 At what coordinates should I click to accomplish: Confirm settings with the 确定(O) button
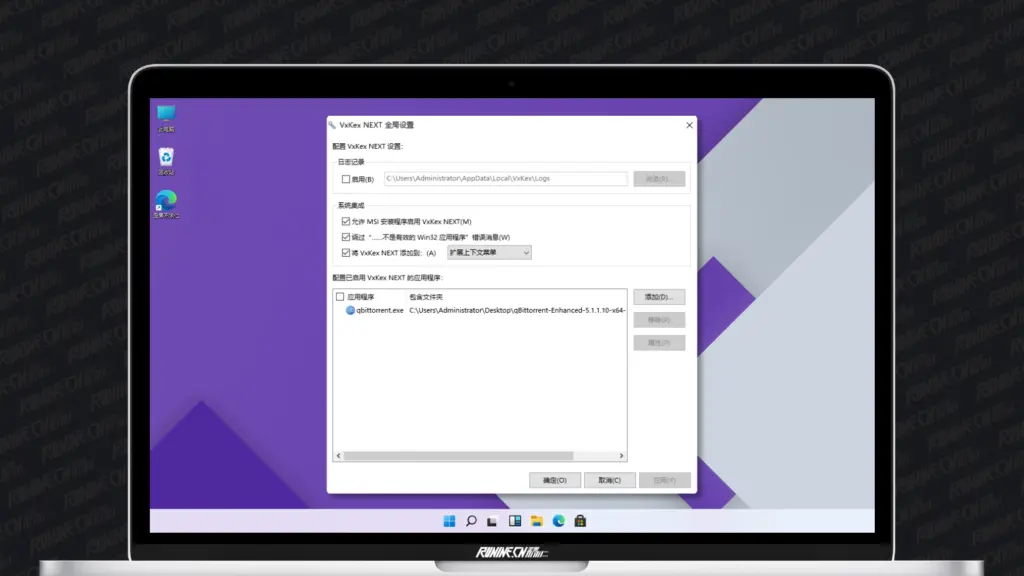click(554, 479)
